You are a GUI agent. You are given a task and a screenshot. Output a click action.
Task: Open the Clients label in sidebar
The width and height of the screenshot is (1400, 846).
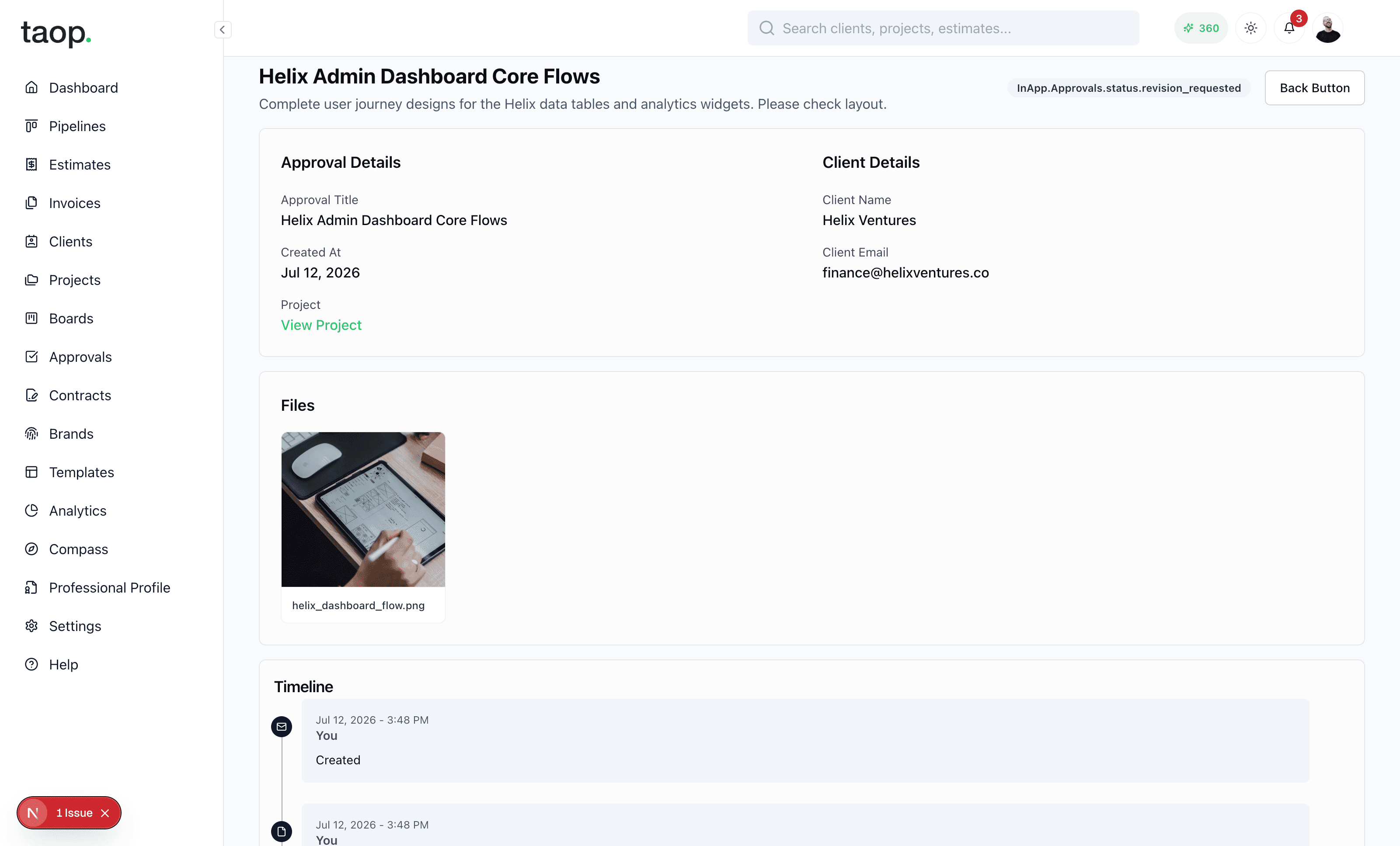(x=70, y=241)
